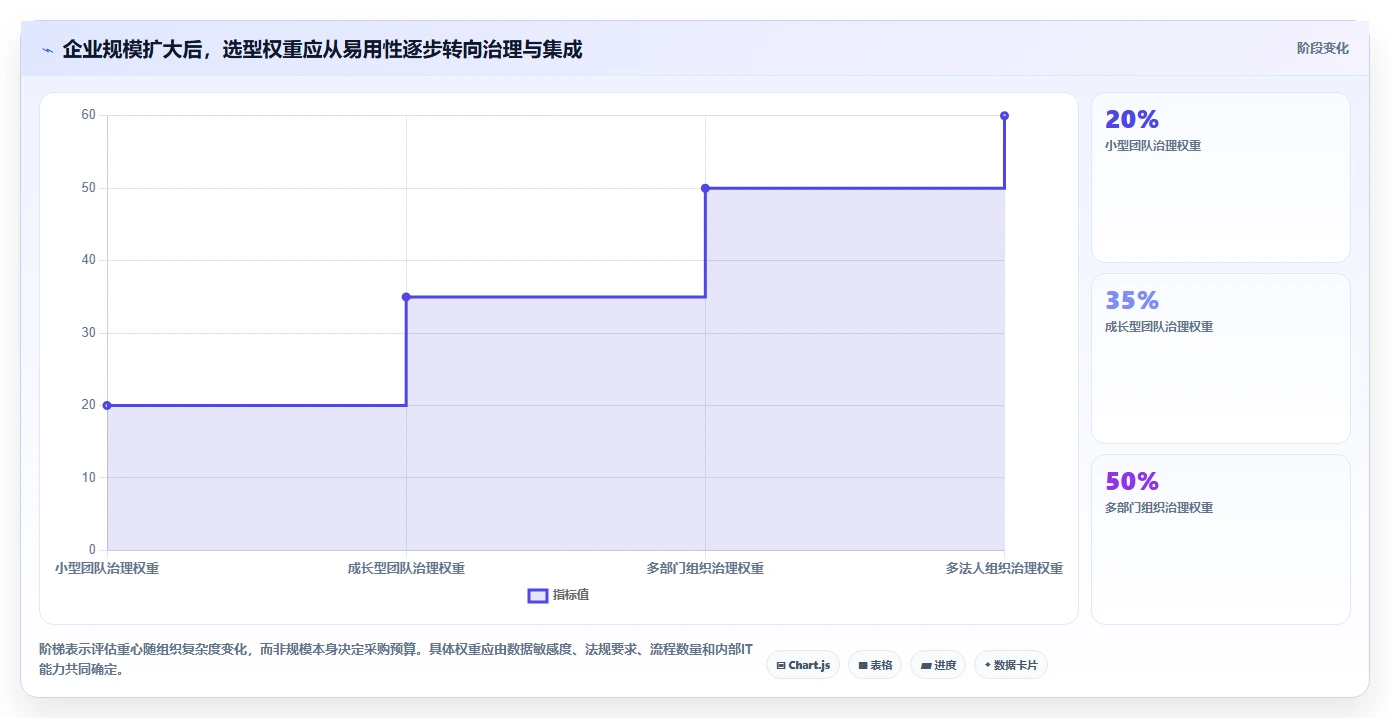
Task: Click the y-axis value 10
Action: tap(89, 477)
